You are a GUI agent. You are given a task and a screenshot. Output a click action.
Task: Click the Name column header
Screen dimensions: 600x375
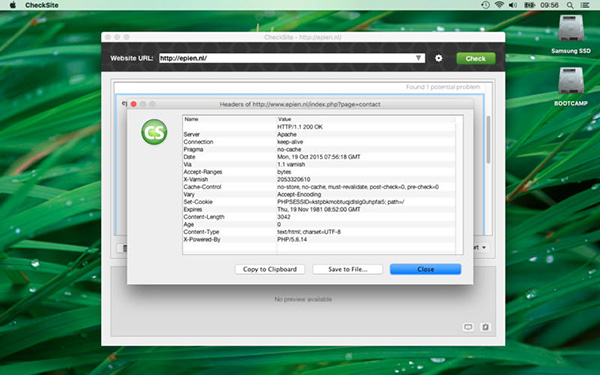tap(230, 119)
